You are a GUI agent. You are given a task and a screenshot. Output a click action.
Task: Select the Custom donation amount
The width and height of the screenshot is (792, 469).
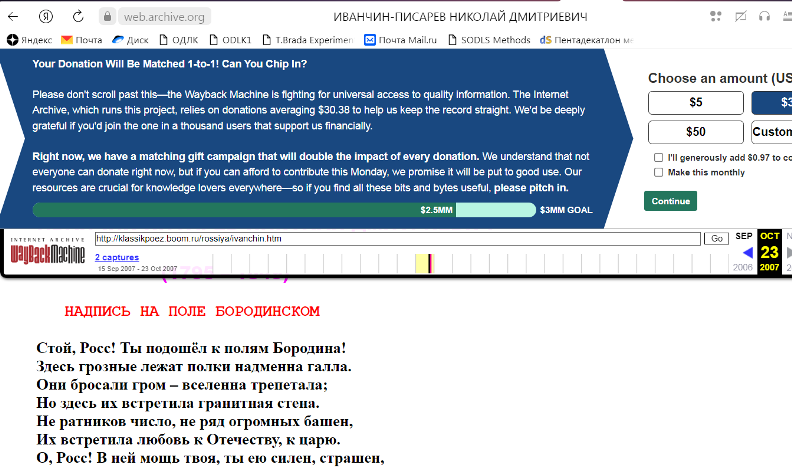772,132
